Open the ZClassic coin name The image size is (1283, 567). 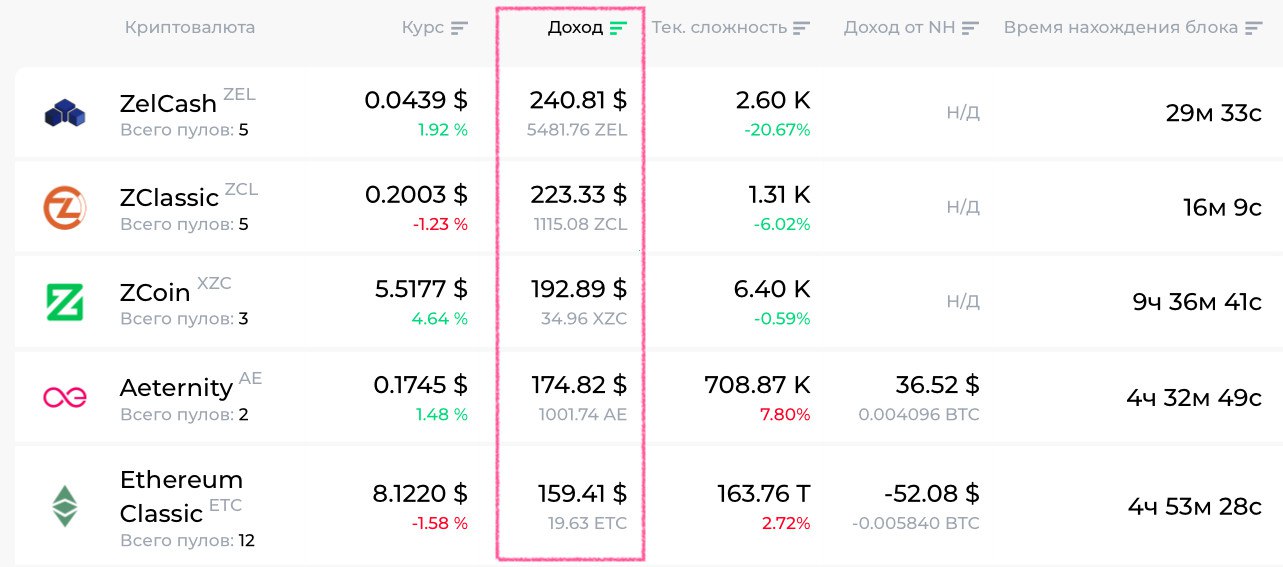coord(169,198)
